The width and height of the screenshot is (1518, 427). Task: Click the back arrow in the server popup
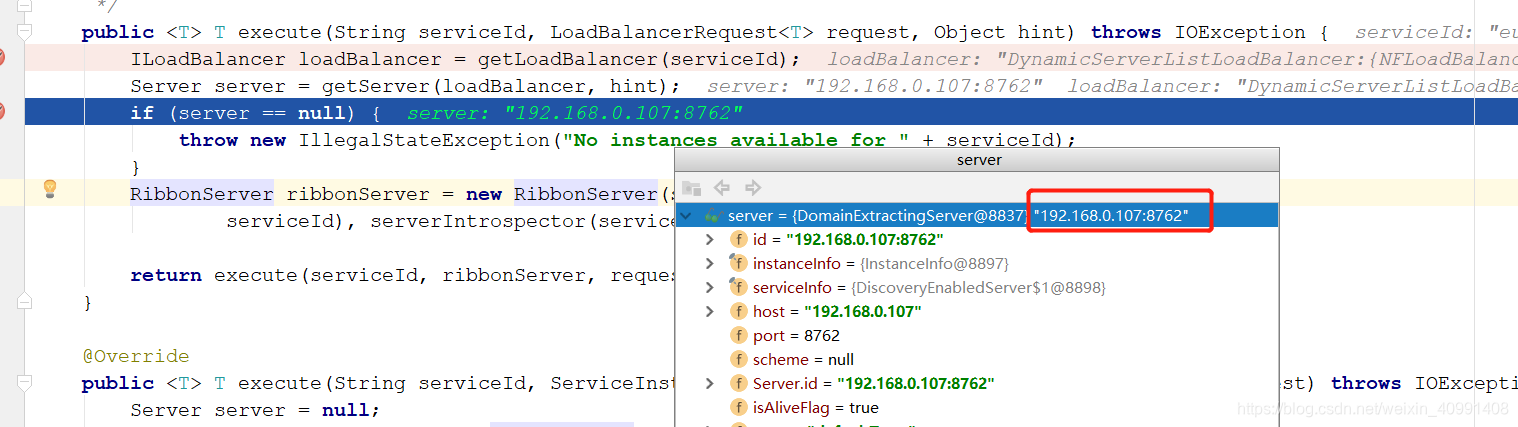point(722,187)
